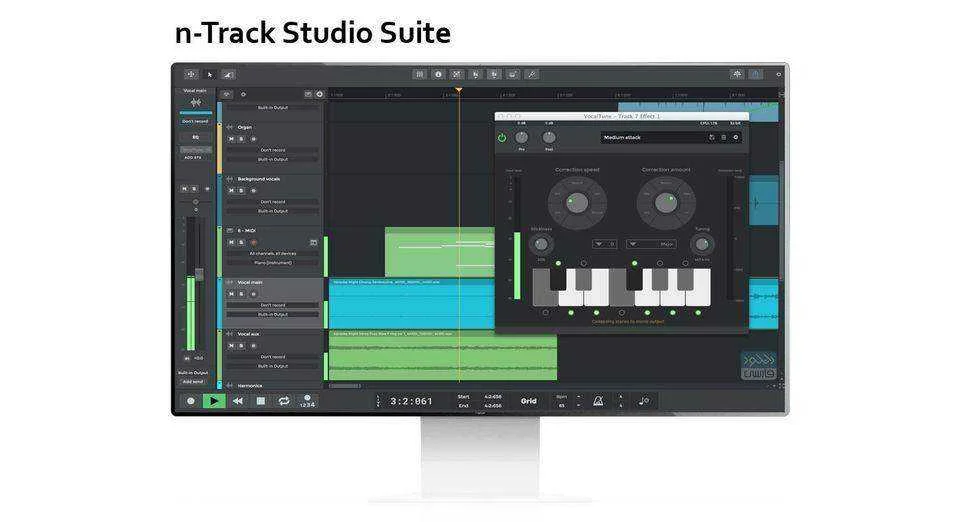Click the VocalTune settings gear icon

[x=736, y=138]
